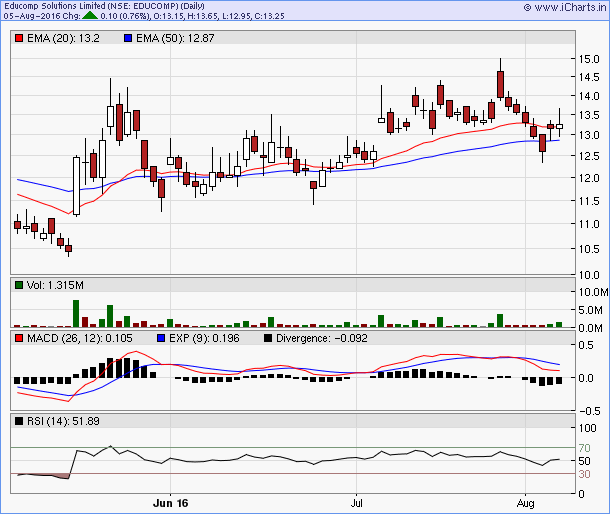Image resolution: width=610 pixels, height=514 pixels.
Task: Click the 11.0 price axis label
Action: coord(589,224)
